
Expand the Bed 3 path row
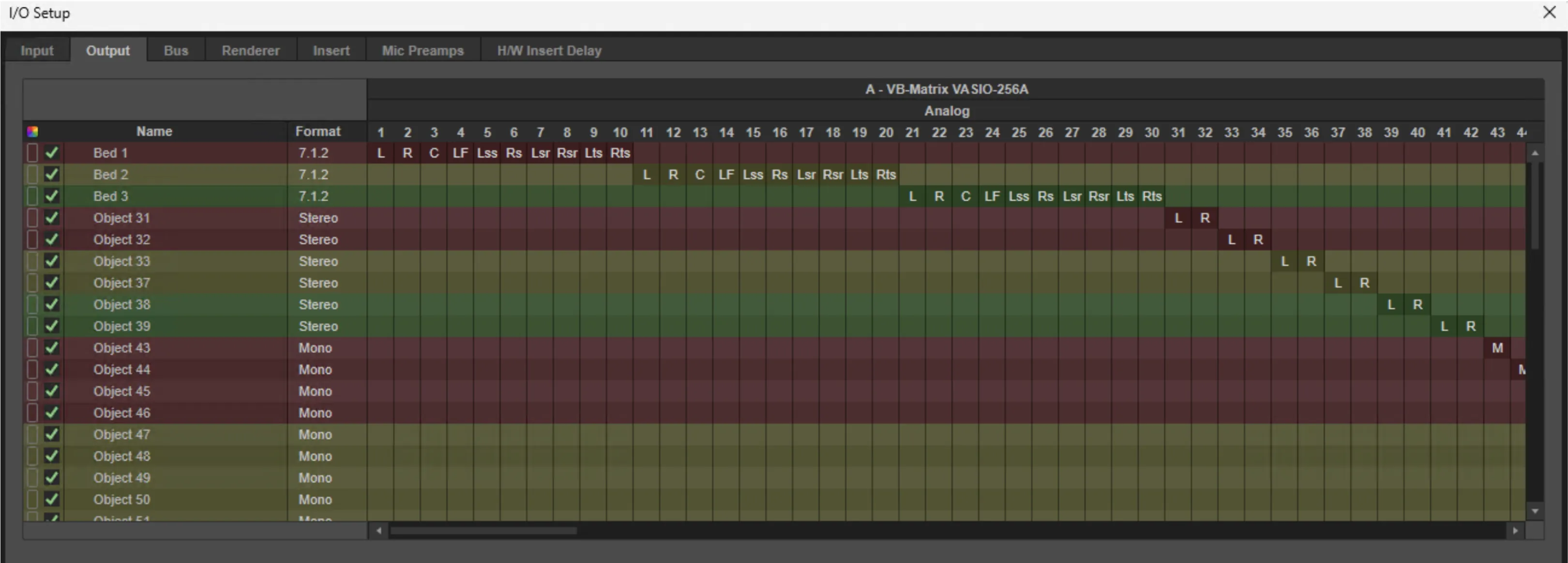click(x=33, y=196)
